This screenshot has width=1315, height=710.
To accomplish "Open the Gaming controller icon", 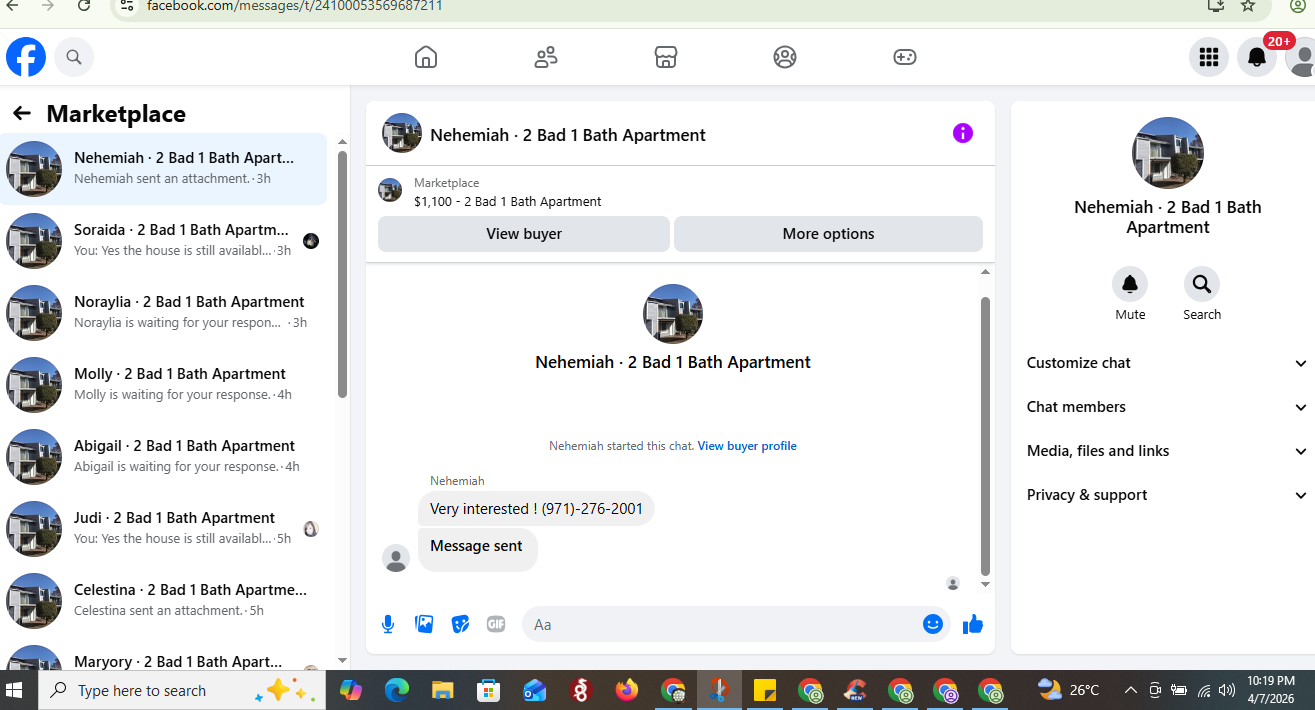I will 905,57.
